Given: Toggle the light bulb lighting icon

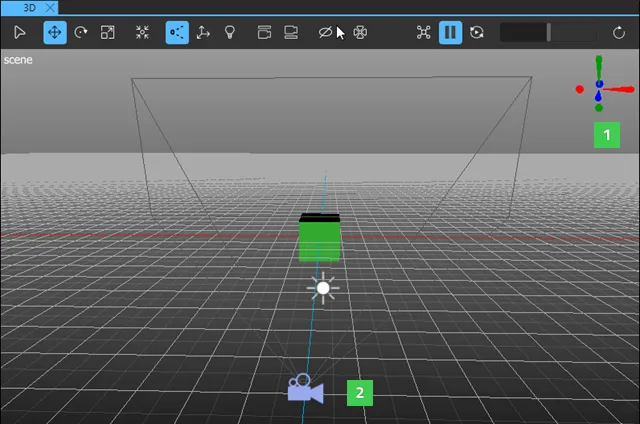Looking at the screenshot, I should 229,32.
